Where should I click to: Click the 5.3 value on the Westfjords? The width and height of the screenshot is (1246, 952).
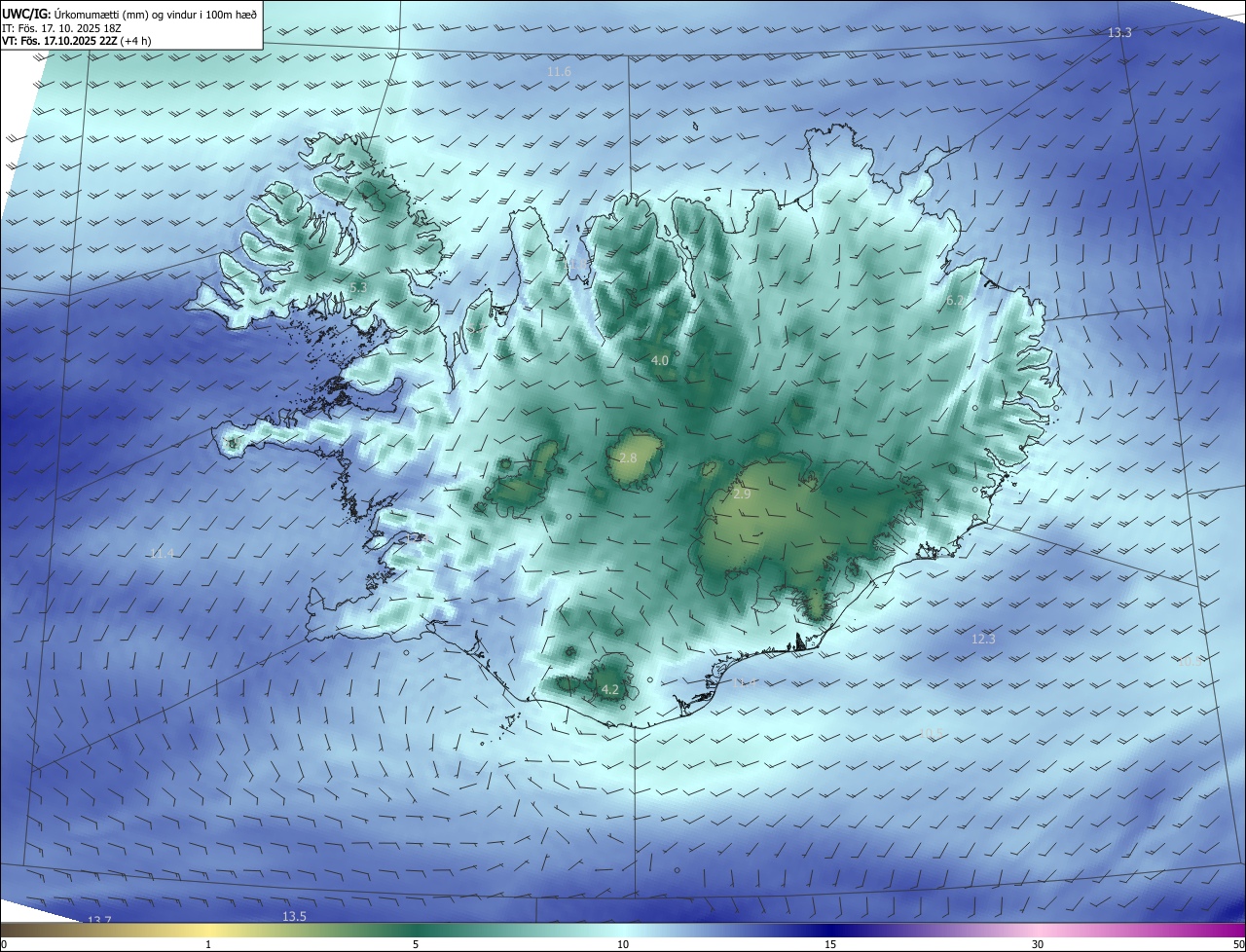click(x=357, y=287)
